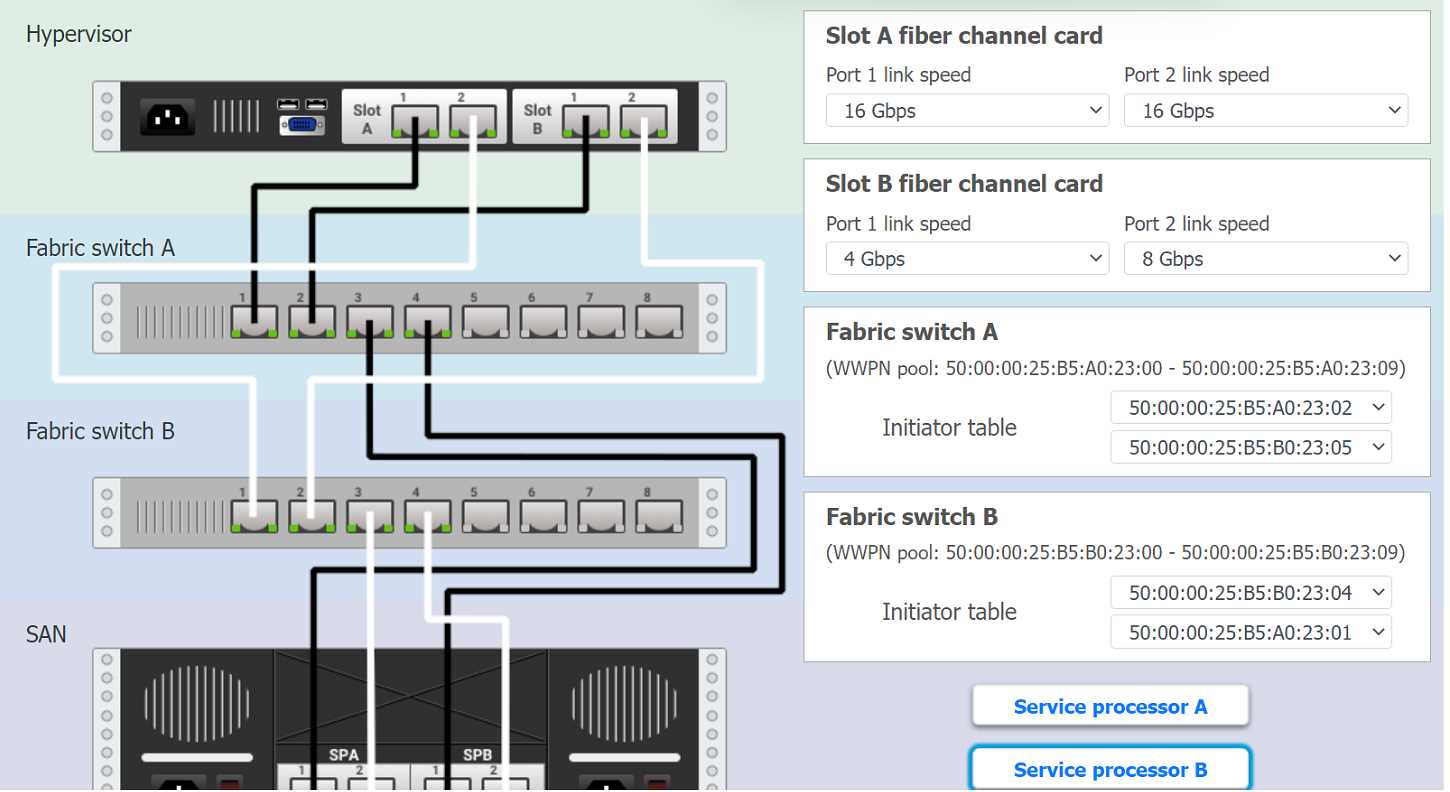Click Hypervisor Slot B port 2
Screen dimensions: 1450x792
[644, 121]
